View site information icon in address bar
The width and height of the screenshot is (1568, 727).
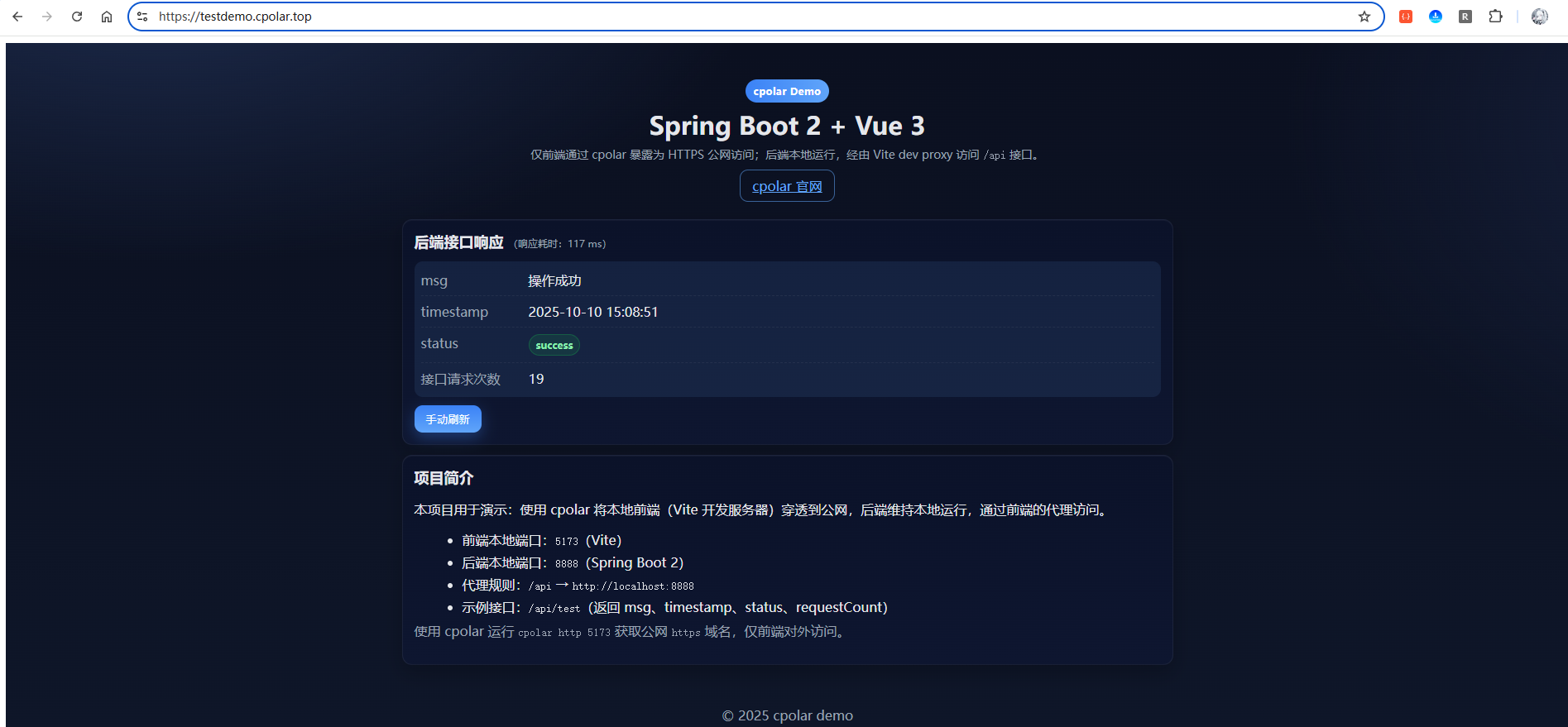click(142, 17)
